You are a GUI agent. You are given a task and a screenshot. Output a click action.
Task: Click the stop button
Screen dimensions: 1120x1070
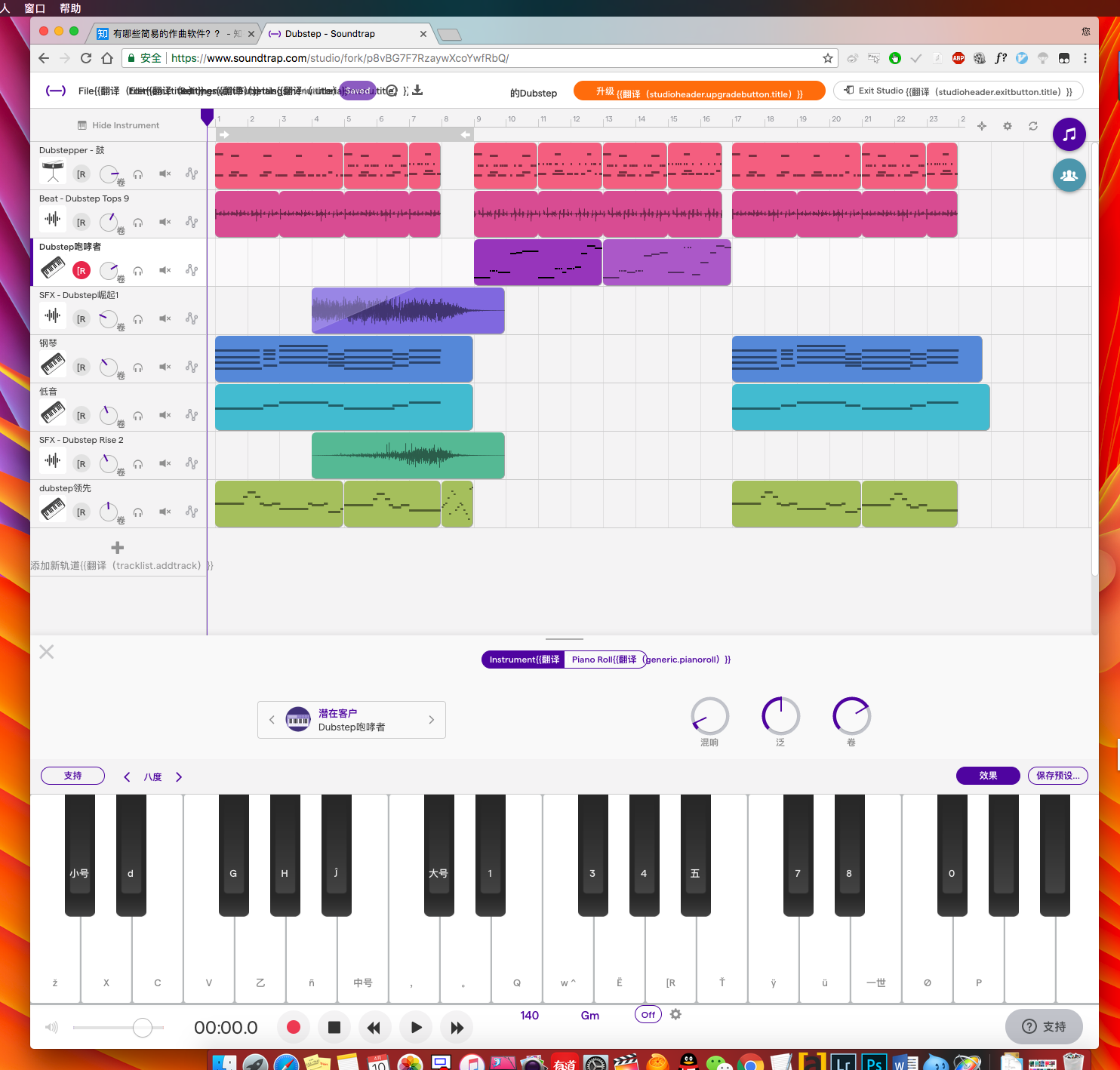[x=334, y=1027]
